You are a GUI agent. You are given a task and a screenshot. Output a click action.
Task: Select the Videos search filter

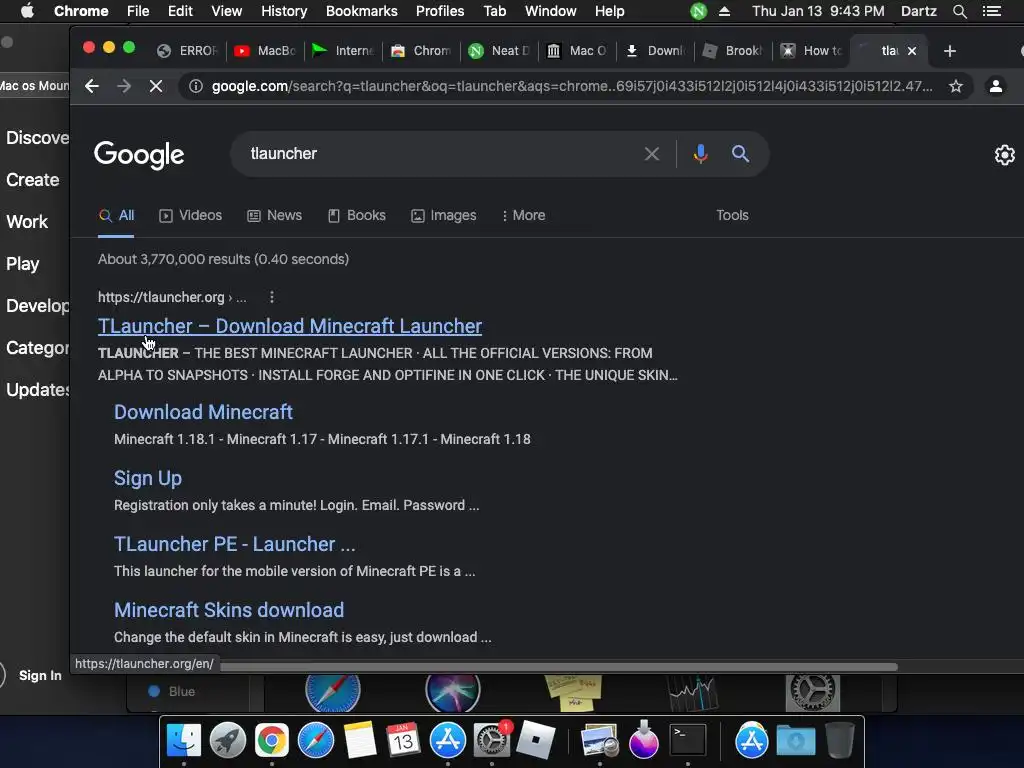pos(190,216)
